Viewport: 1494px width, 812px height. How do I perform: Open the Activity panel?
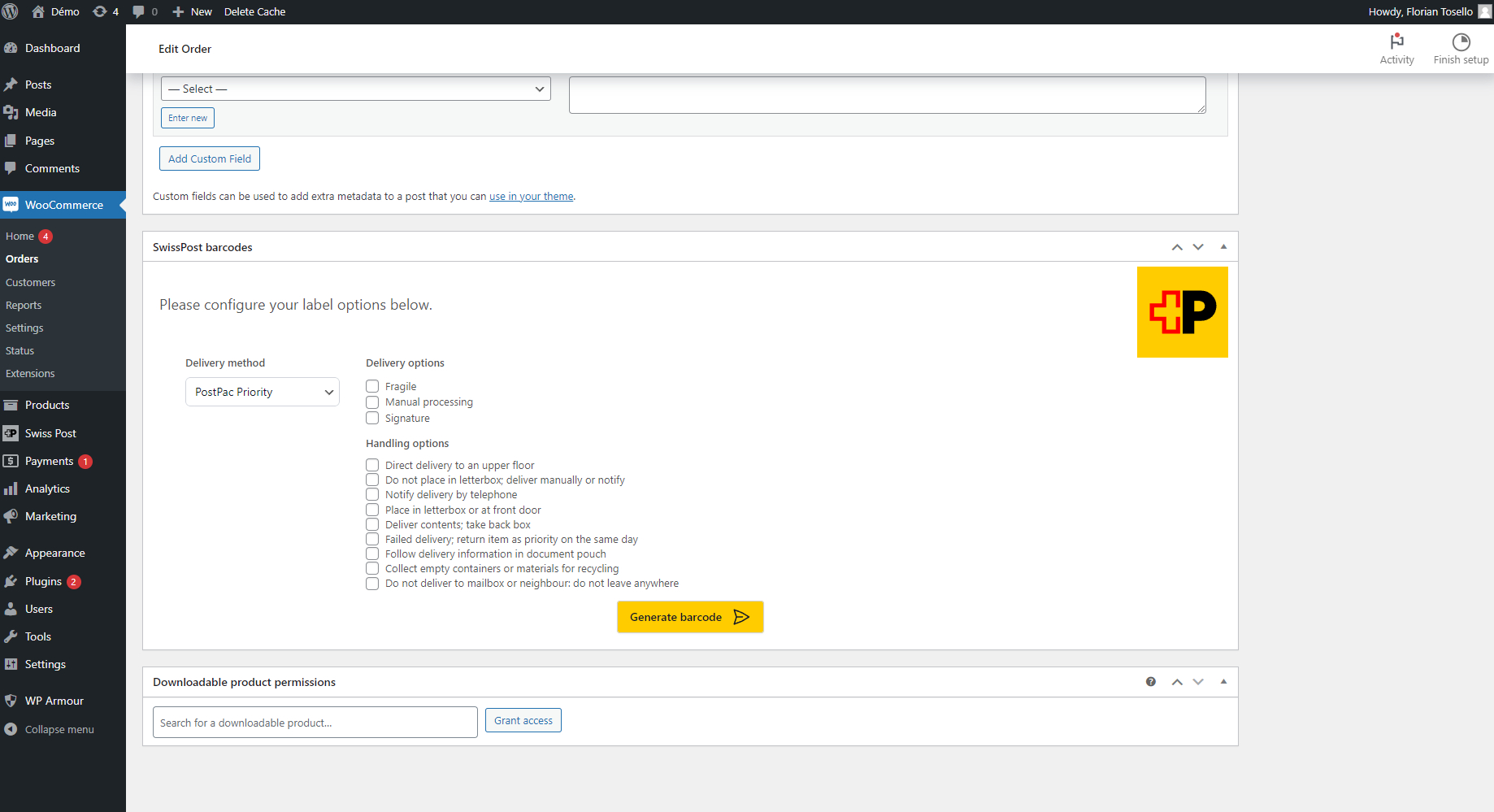click(1396, 47)
